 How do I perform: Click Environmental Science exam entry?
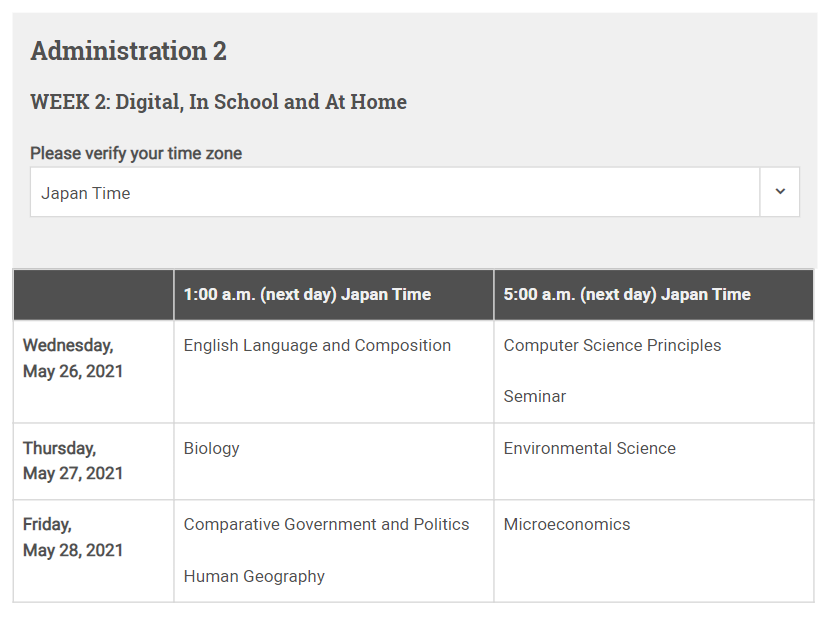(590, 448)
